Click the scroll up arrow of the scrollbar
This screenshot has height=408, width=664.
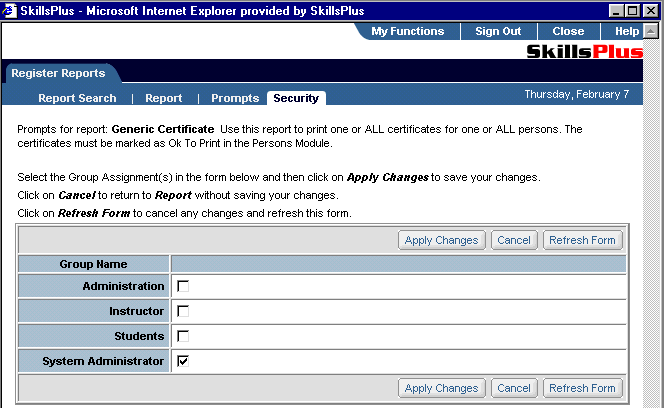click(x=651, y=31)
